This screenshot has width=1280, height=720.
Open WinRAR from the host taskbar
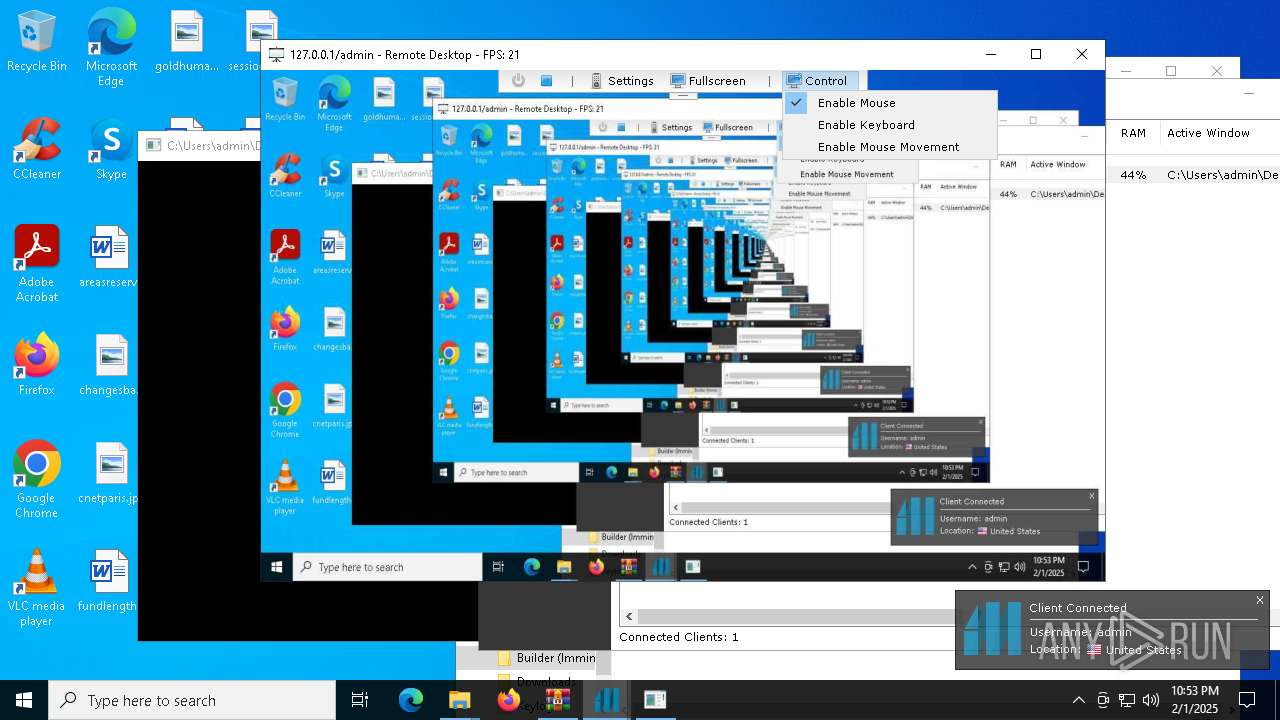pyautogui.click(x=557, y=700)
